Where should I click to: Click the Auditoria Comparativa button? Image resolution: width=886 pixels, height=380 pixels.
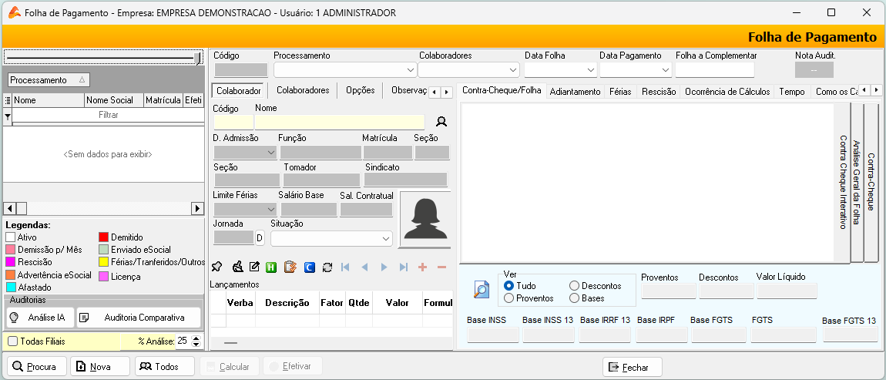click(x=138, y=318)
